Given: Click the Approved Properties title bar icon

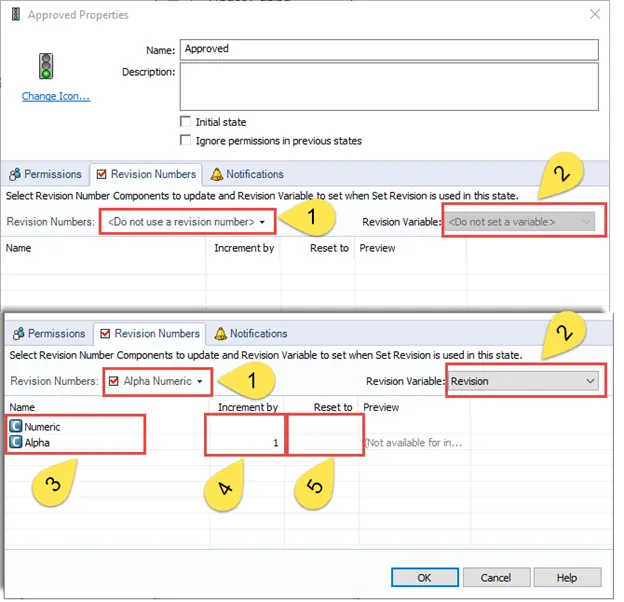Looking at the screenshot, I should pos(16,15).
